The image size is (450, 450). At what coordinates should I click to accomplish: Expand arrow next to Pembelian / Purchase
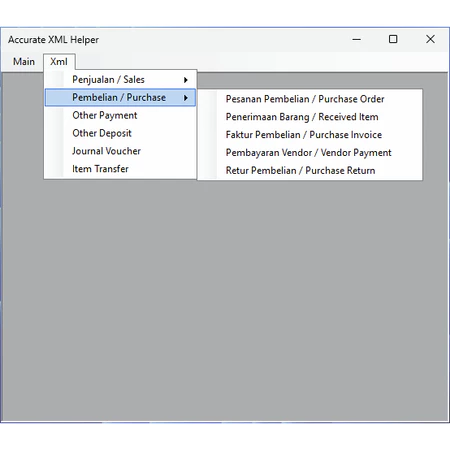pos(186,98)
